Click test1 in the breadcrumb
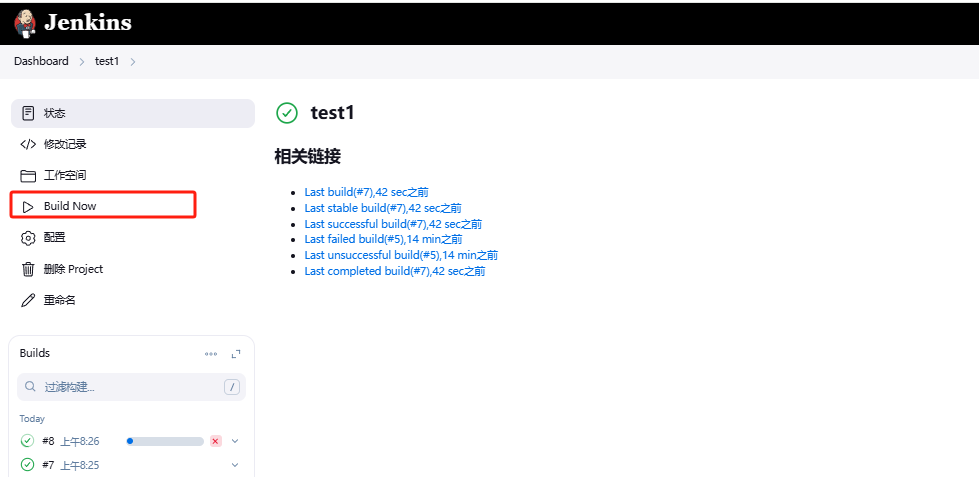The height and width of the screenshot is (477, 979). (107, 61)
